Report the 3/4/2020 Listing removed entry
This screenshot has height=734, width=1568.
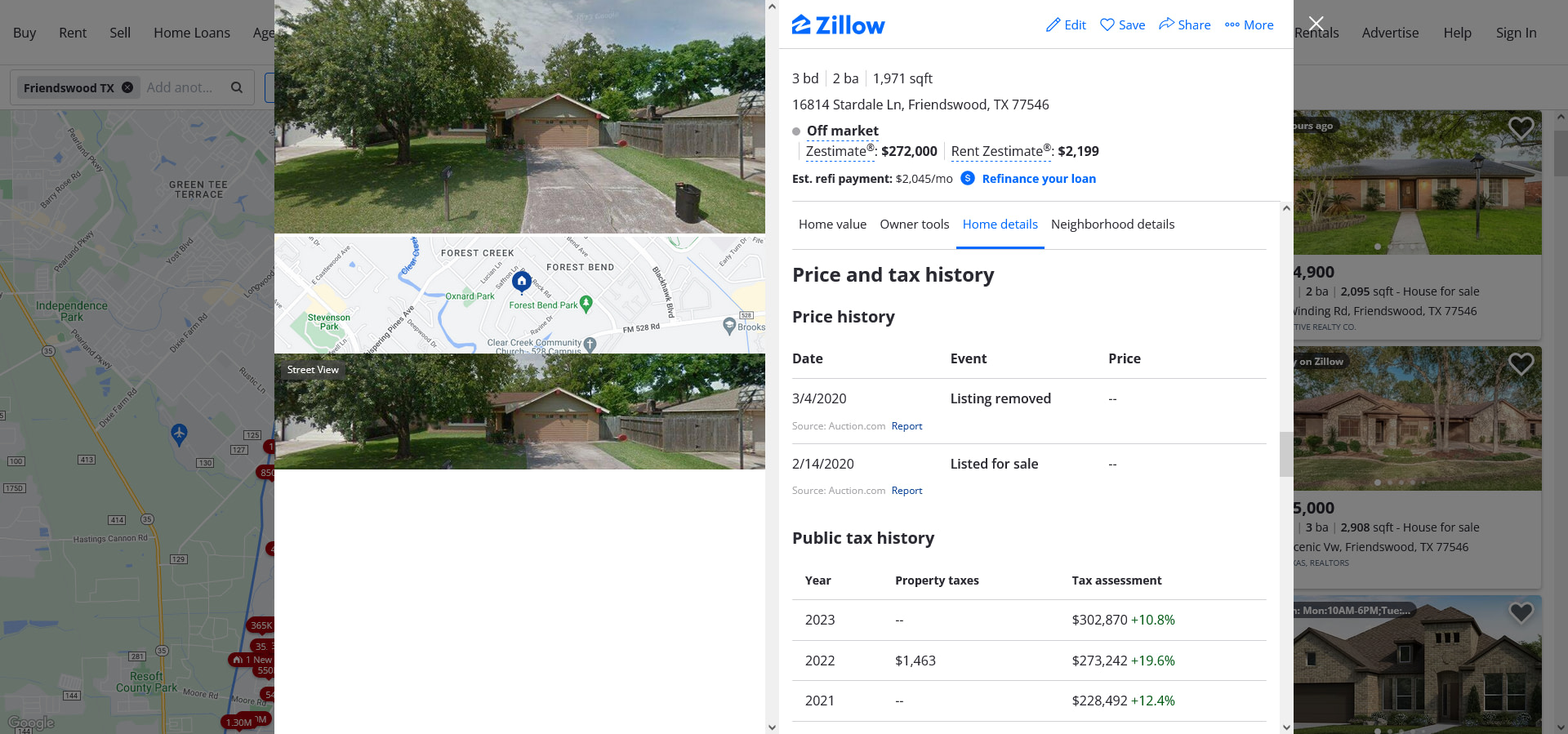pos(906,426)
